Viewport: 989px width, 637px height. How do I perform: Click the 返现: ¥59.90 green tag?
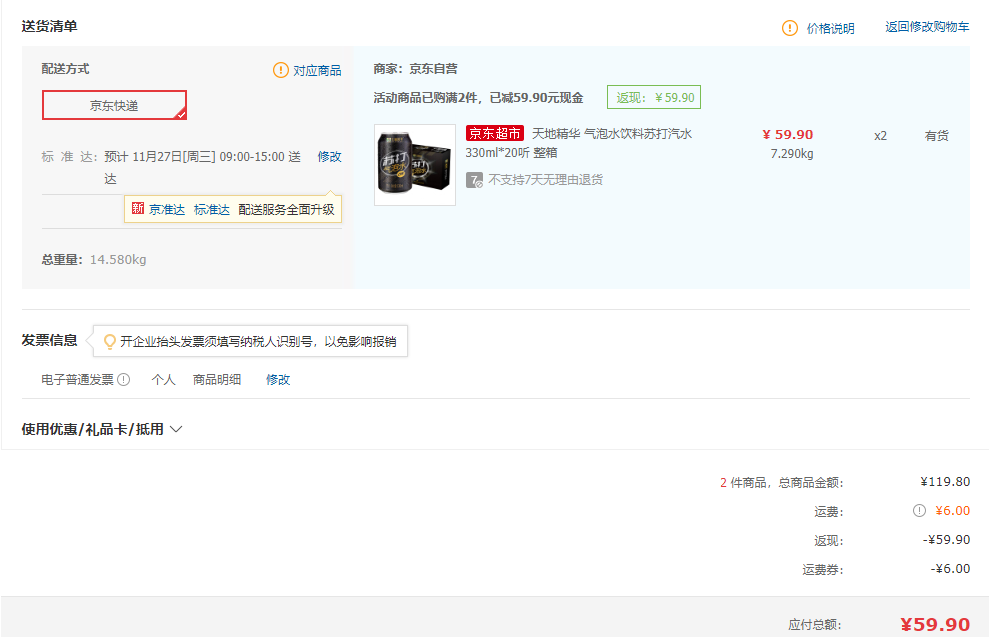[x=654, y=97]
